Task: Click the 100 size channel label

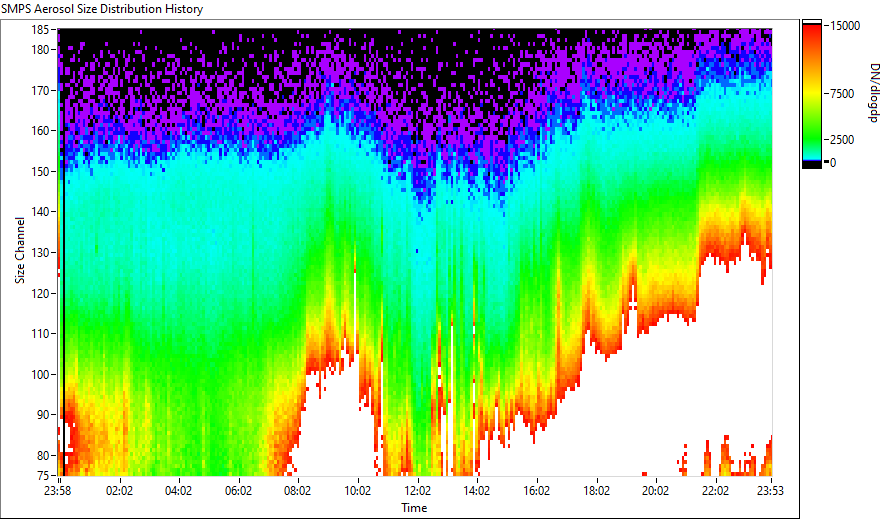Action: coord(42,374)
